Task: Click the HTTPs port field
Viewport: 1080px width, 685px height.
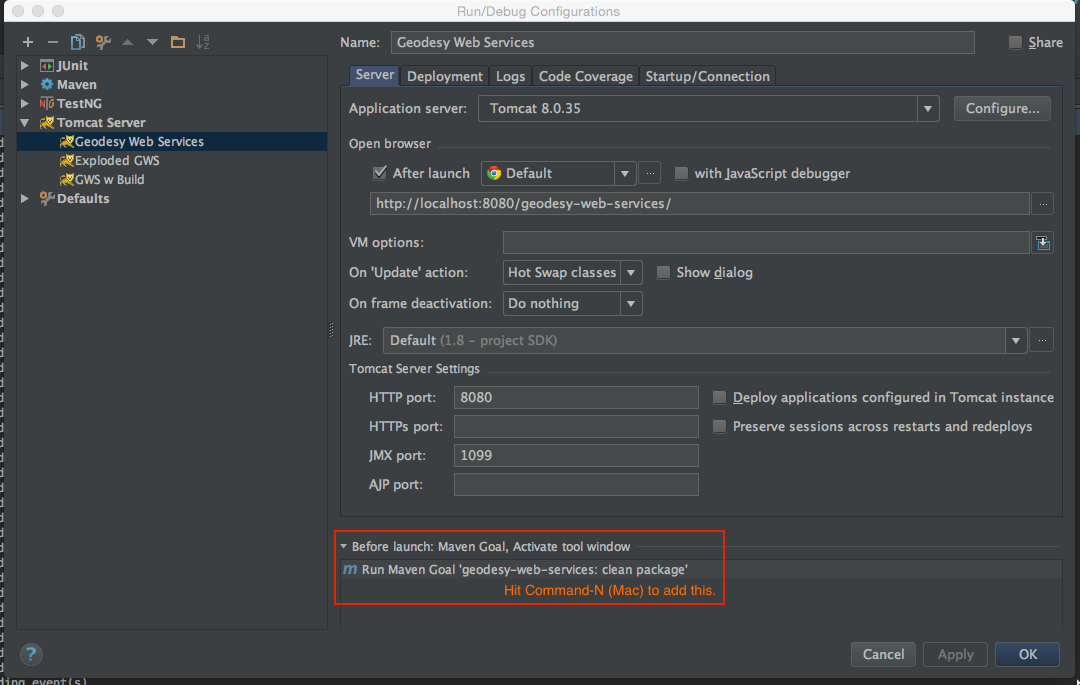Action: coord(576,426)
